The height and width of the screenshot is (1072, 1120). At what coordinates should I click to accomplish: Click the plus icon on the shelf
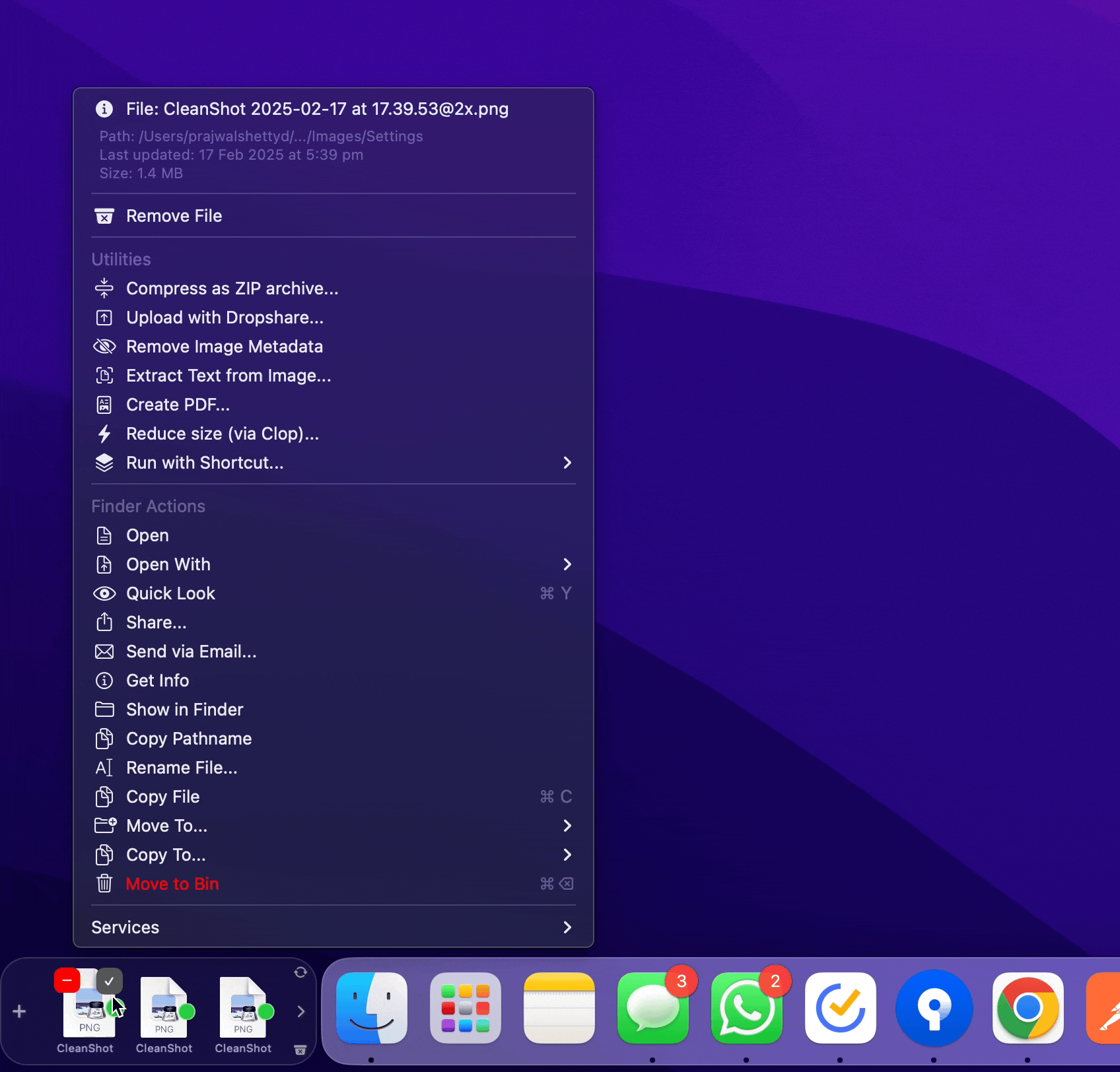pyautogui.click(x=19, y=1011)
